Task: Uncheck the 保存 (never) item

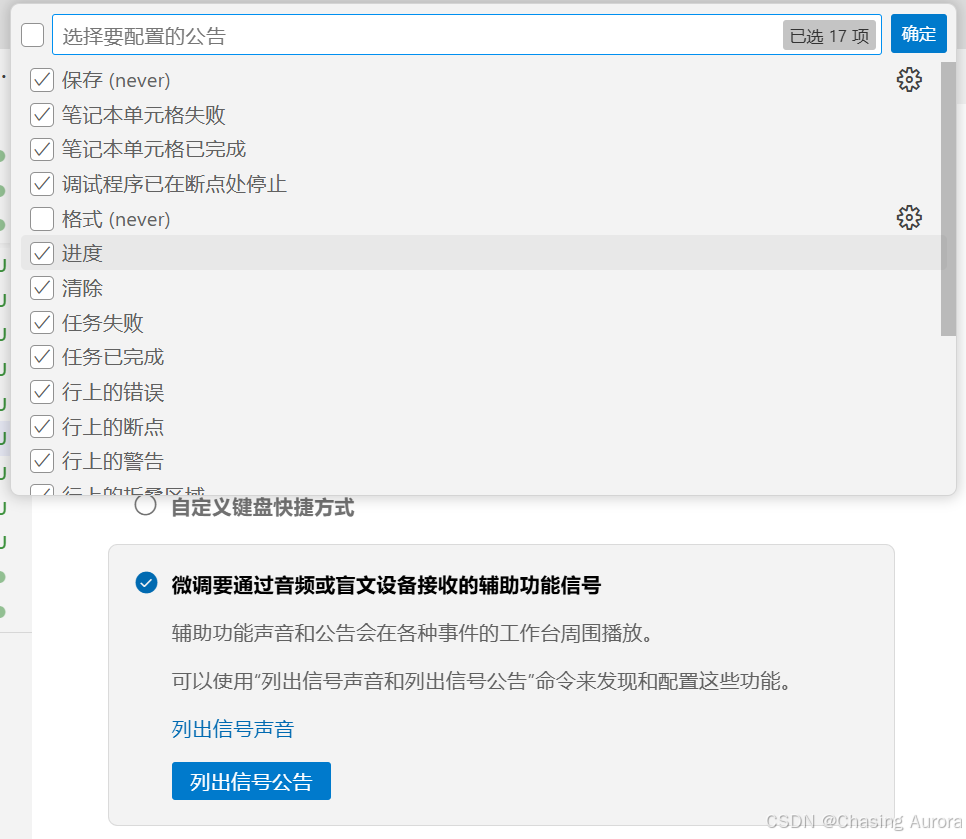Action: point(41,79)
